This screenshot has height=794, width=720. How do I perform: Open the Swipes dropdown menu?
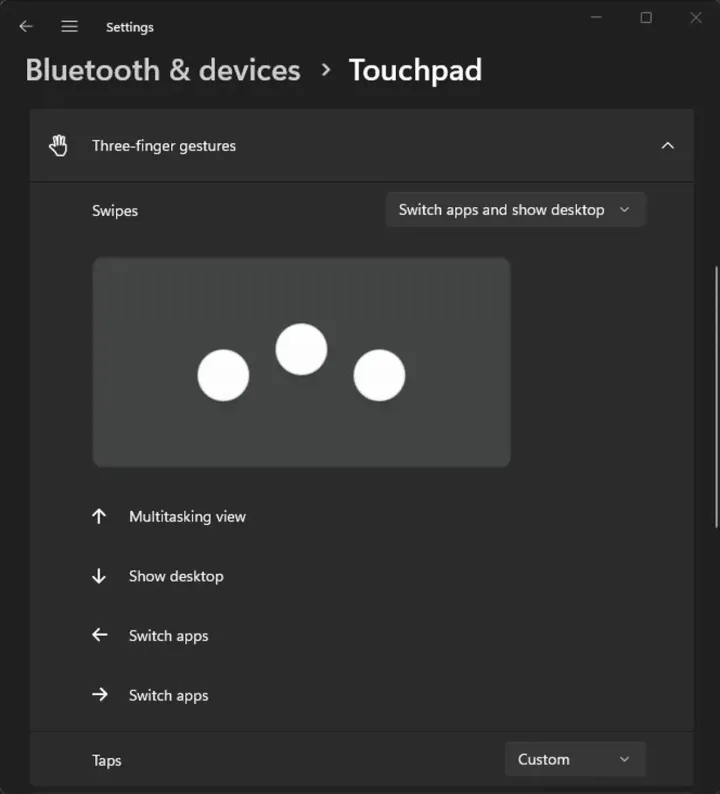point(515,210)
